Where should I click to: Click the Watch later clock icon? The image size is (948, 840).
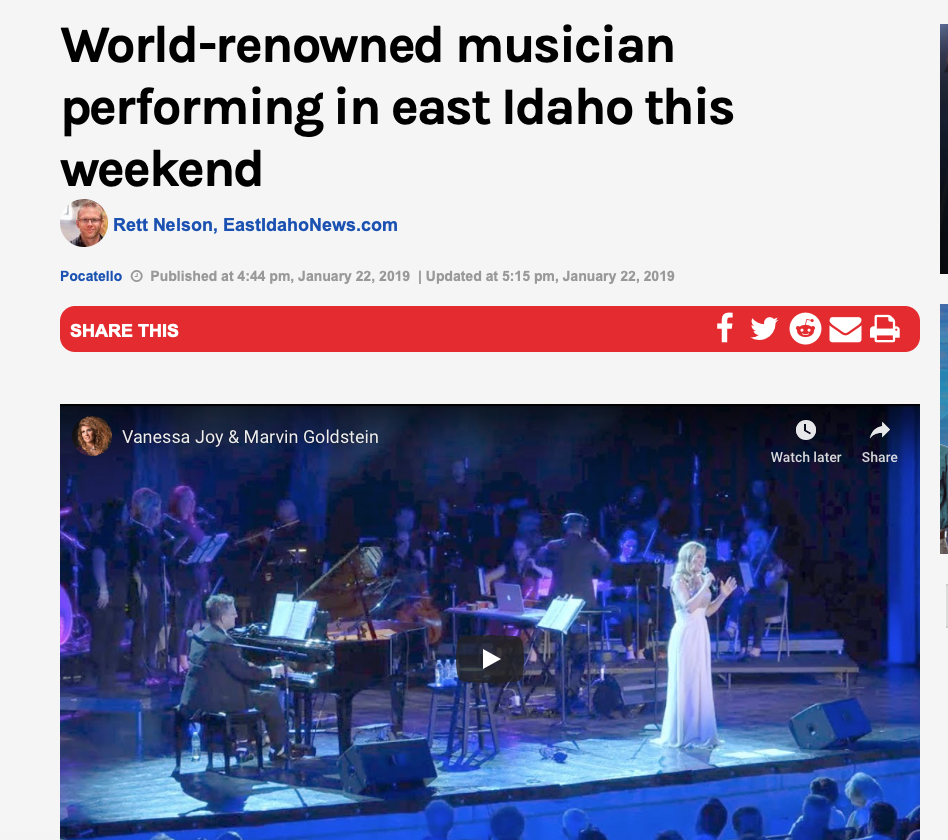805,430
